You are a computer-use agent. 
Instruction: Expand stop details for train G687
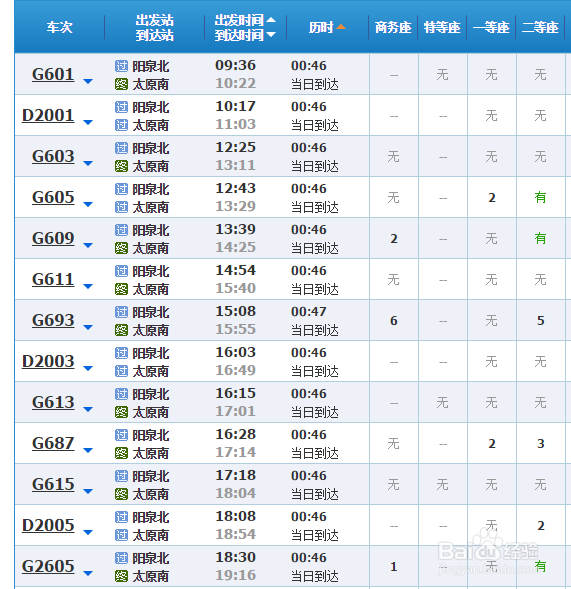[x=88, y=450]
